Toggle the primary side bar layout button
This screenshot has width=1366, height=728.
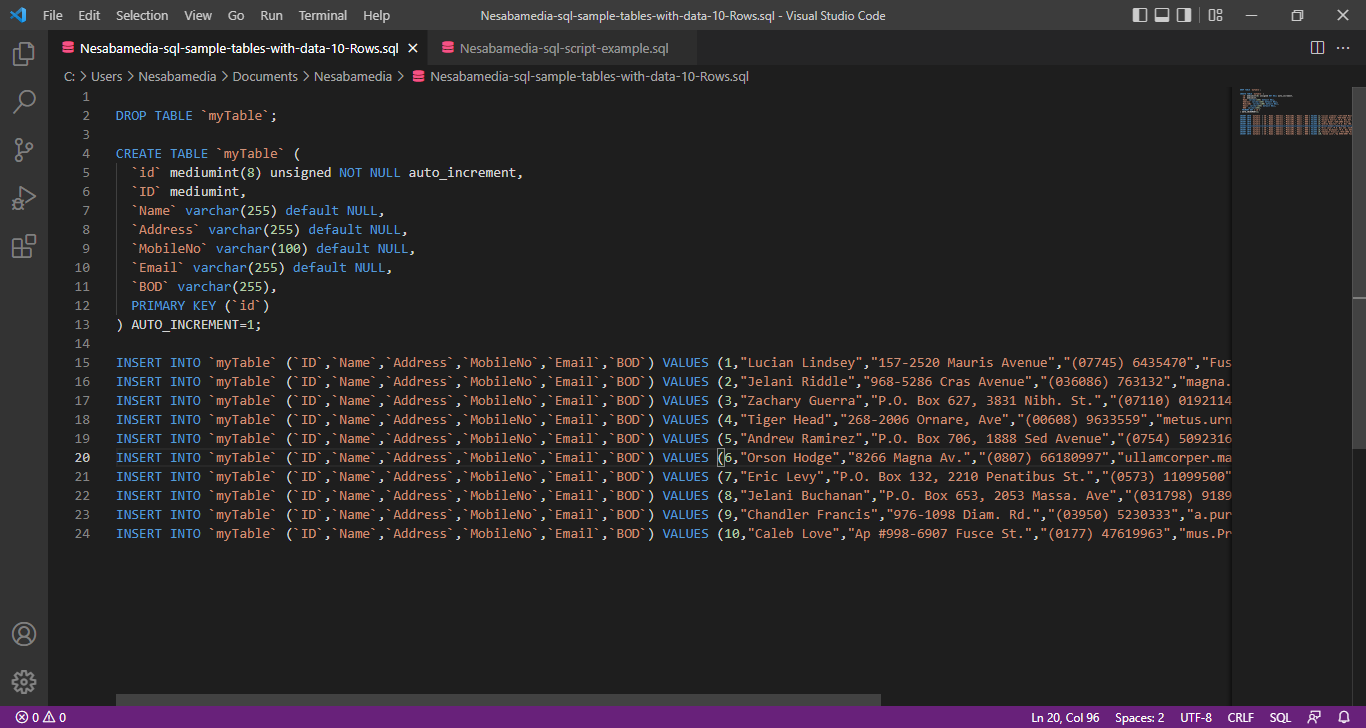tap(1140, 16)
